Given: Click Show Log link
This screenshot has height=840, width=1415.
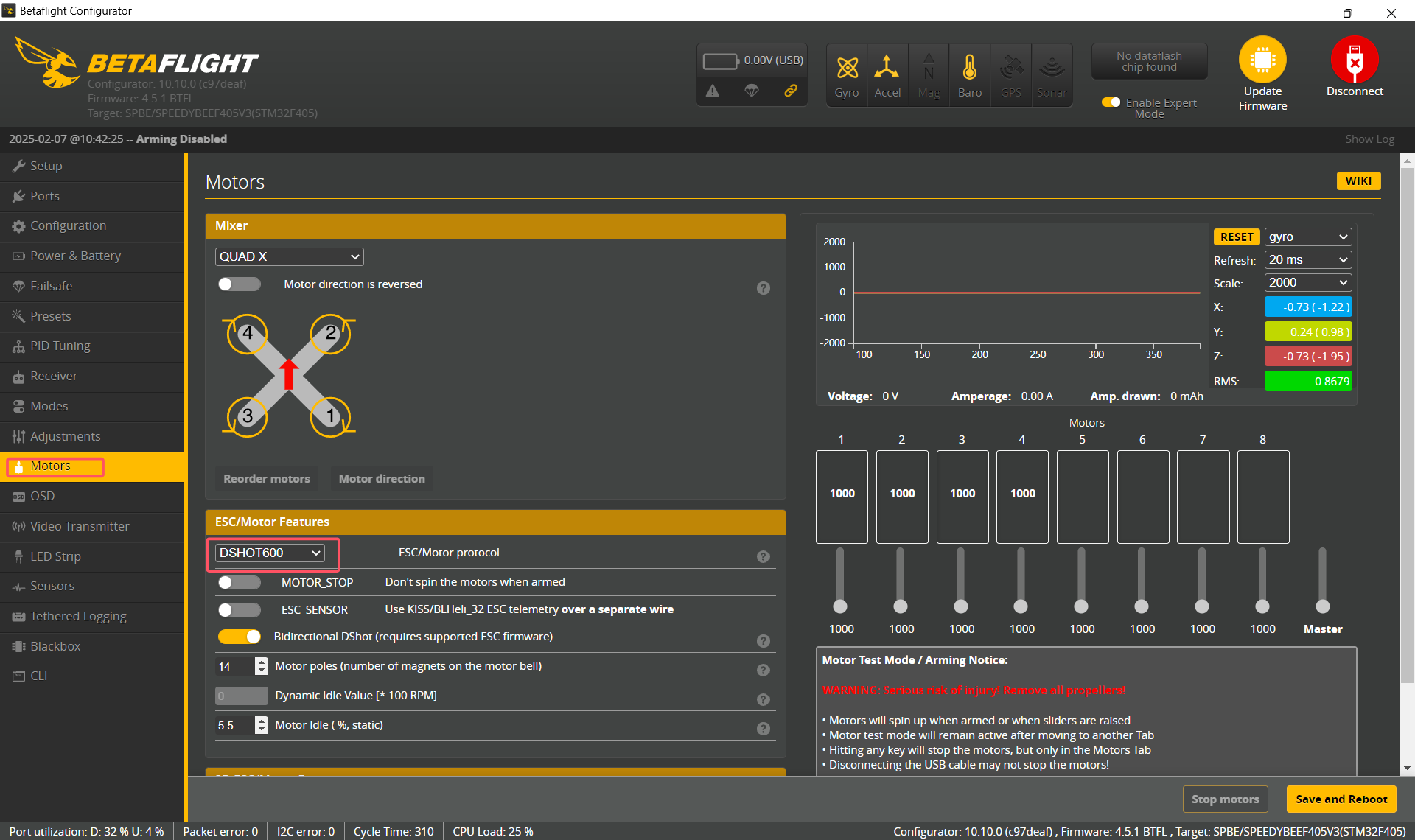Looking at the screenshot, I should [x=1369, y=139].
